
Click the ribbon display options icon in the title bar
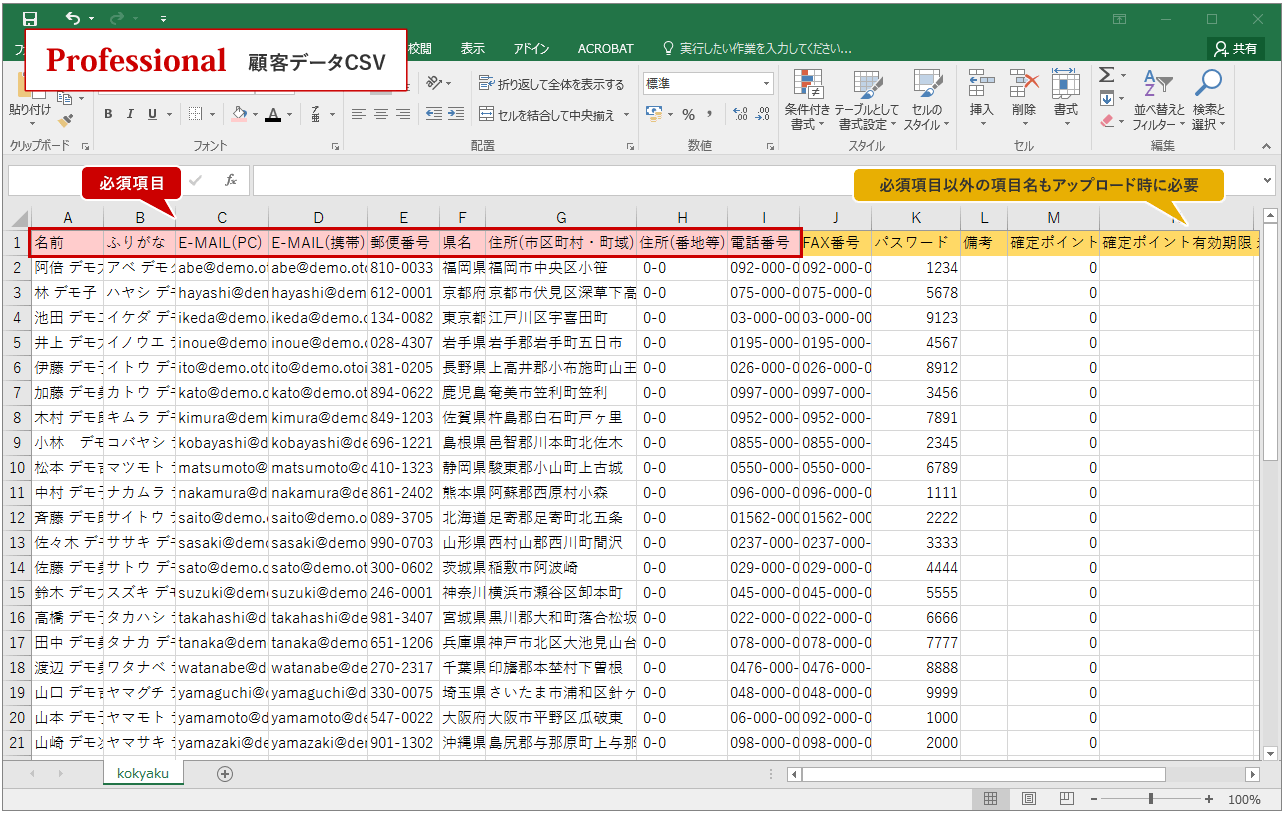1121,18
